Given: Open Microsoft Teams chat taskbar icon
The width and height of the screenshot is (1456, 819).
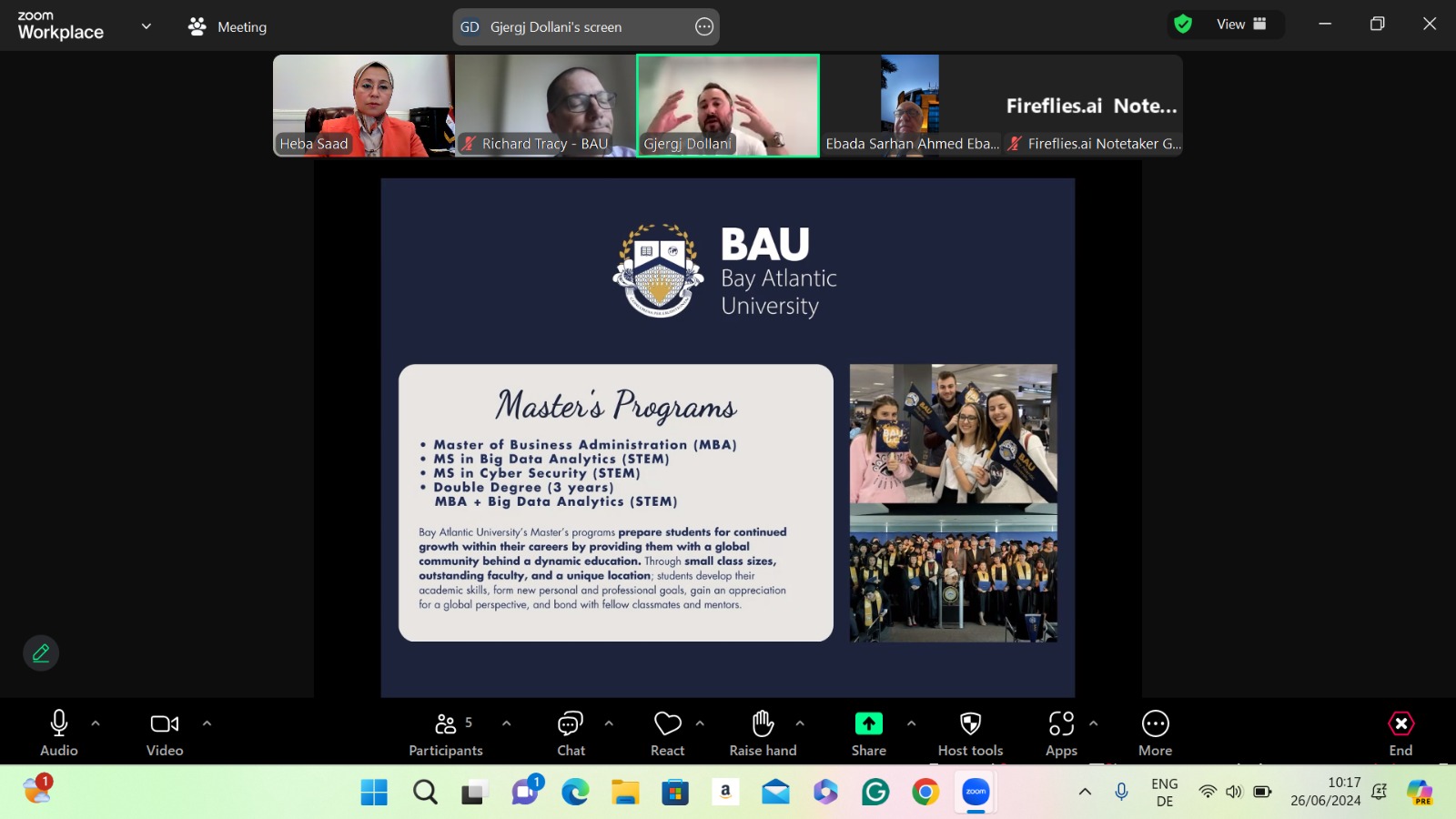Looking at the screenshot, I should pos(526,792).
